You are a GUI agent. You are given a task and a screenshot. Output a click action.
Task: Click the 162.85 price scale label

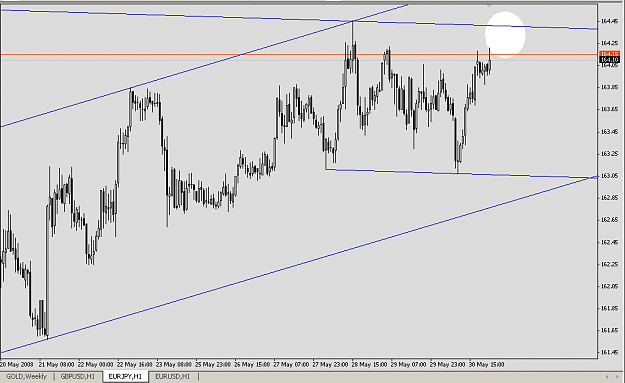[x=609, y=198]
